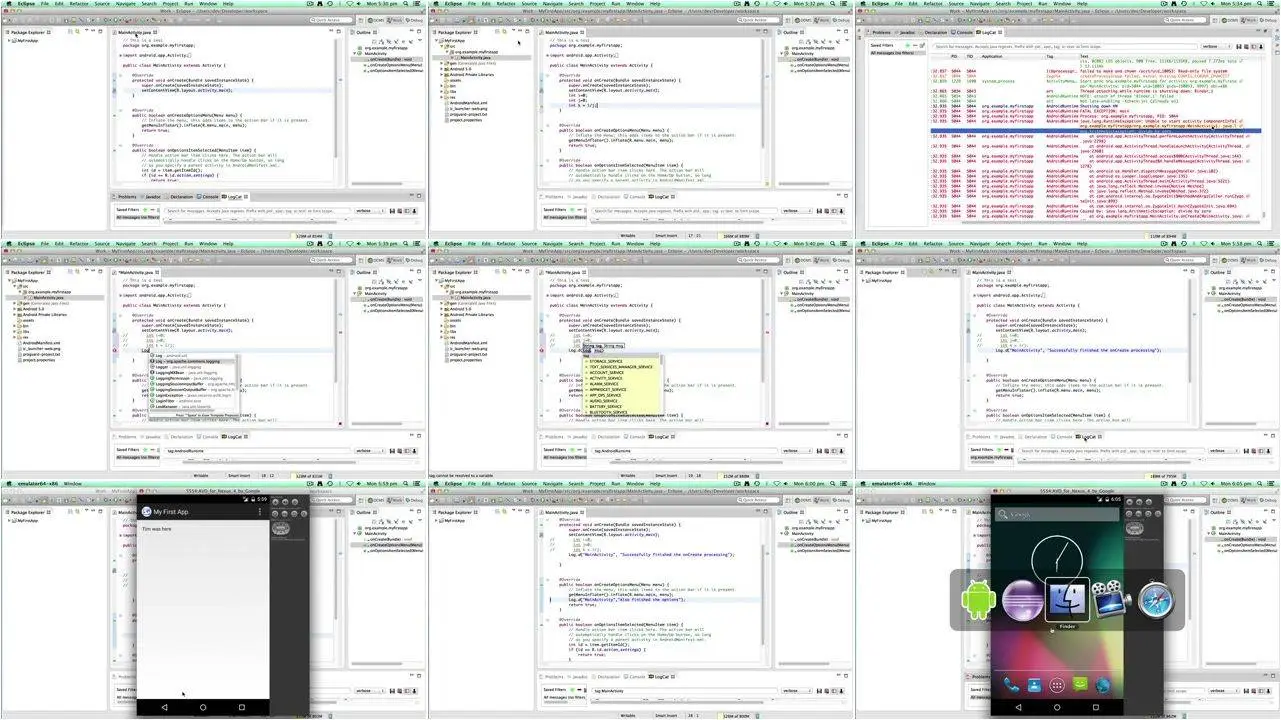Expand the gen folder in the 5:32 frame
The image size is (1281, 720).
[x=442, y=63]
